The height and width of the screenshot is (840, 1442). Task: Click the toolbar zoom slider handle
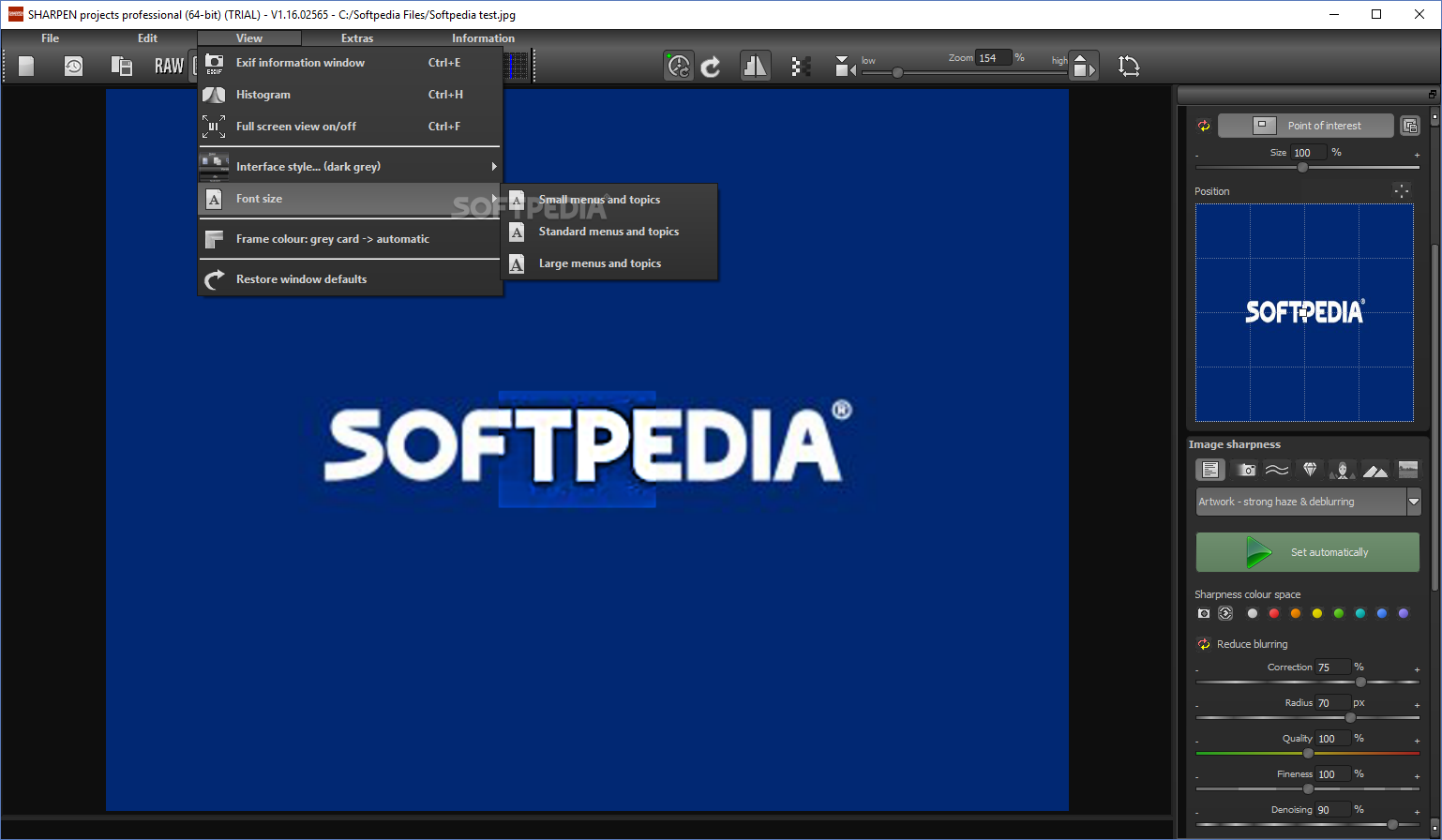tap(897, 72)
